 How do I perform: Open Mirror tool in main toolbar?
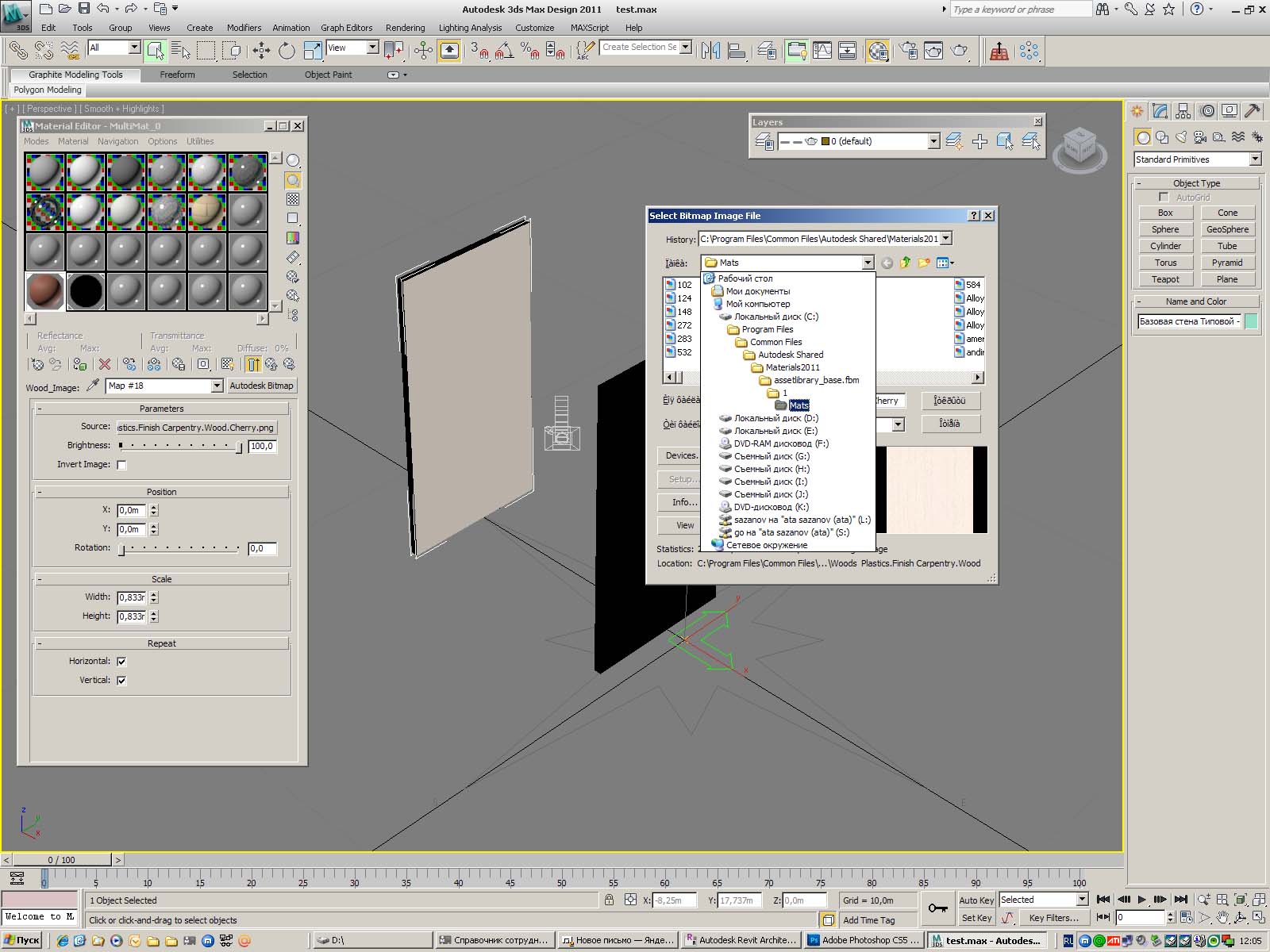[x=710, y=51]
